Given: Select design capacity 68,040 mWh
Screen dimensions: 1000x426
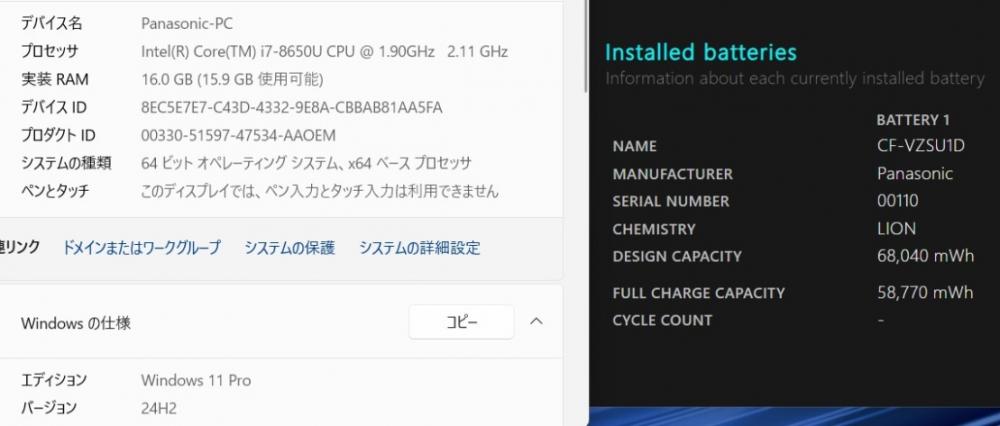Looking at the screenshot, I should (925, 256).
